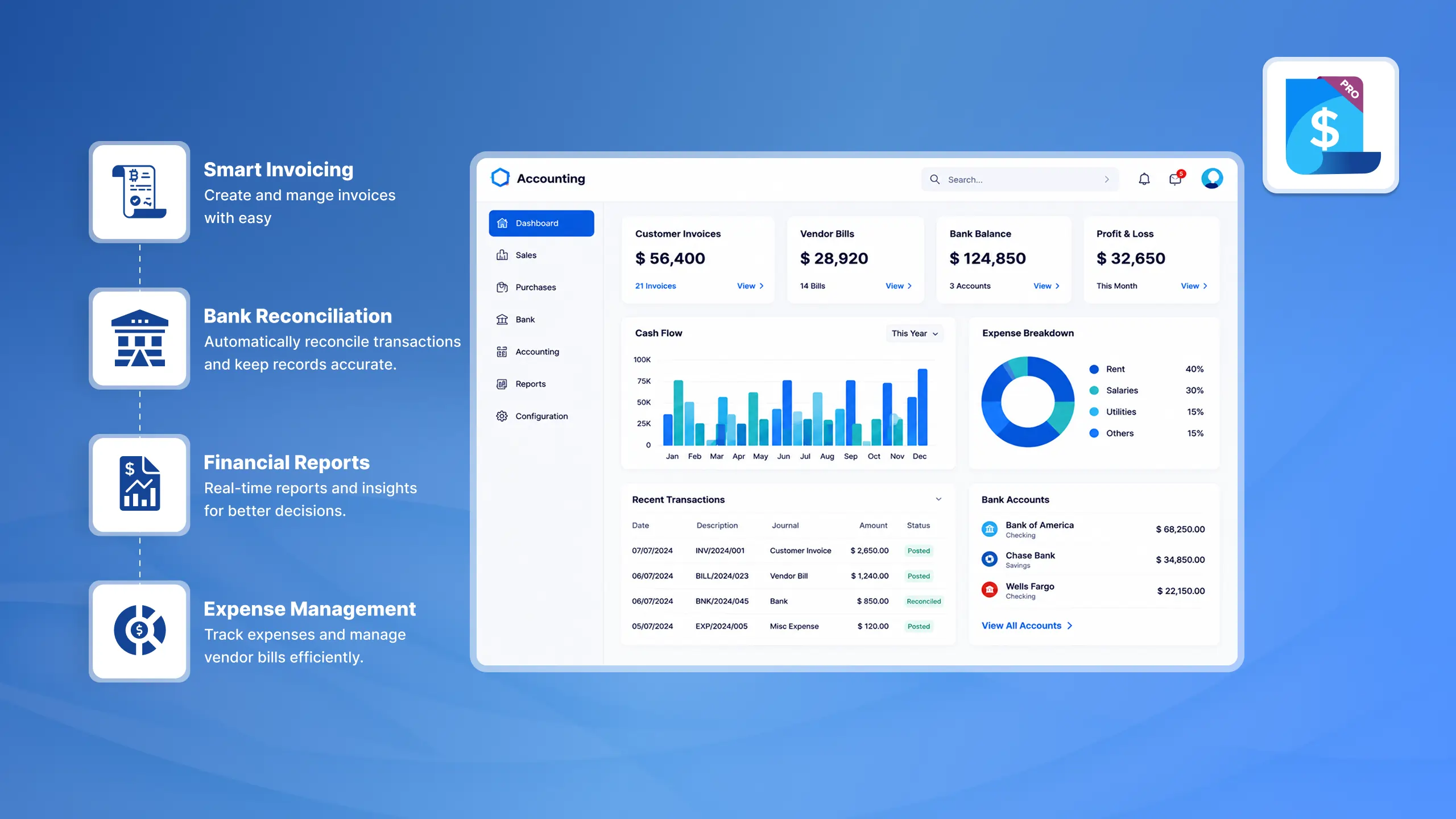Click the Reconciled status badge
Image resolution: width=1456 pixels, height=819 pixels.
pos(924,601)
